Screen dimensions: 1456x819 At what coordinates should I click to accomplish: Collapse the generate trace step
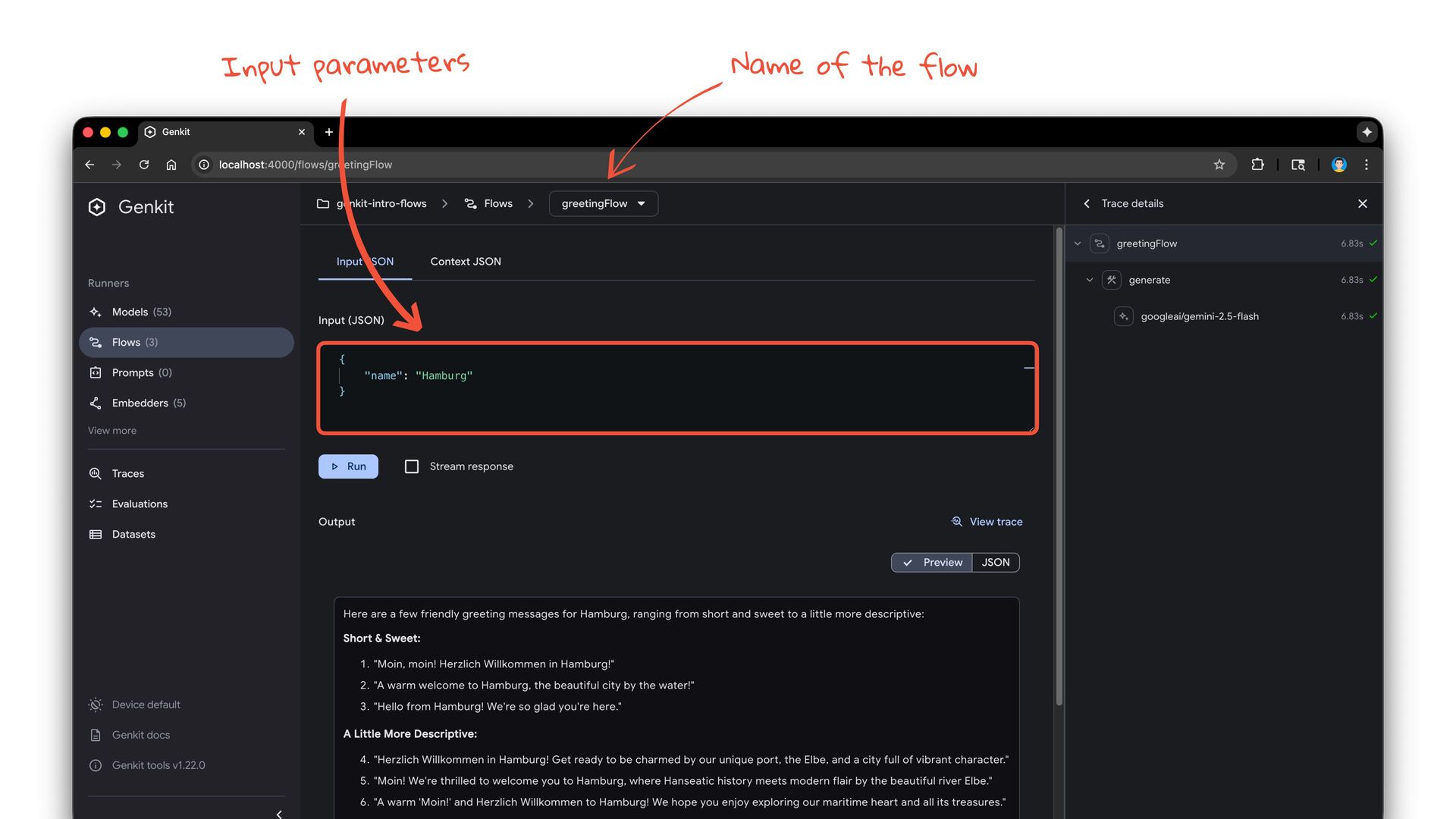[1089, 280]
